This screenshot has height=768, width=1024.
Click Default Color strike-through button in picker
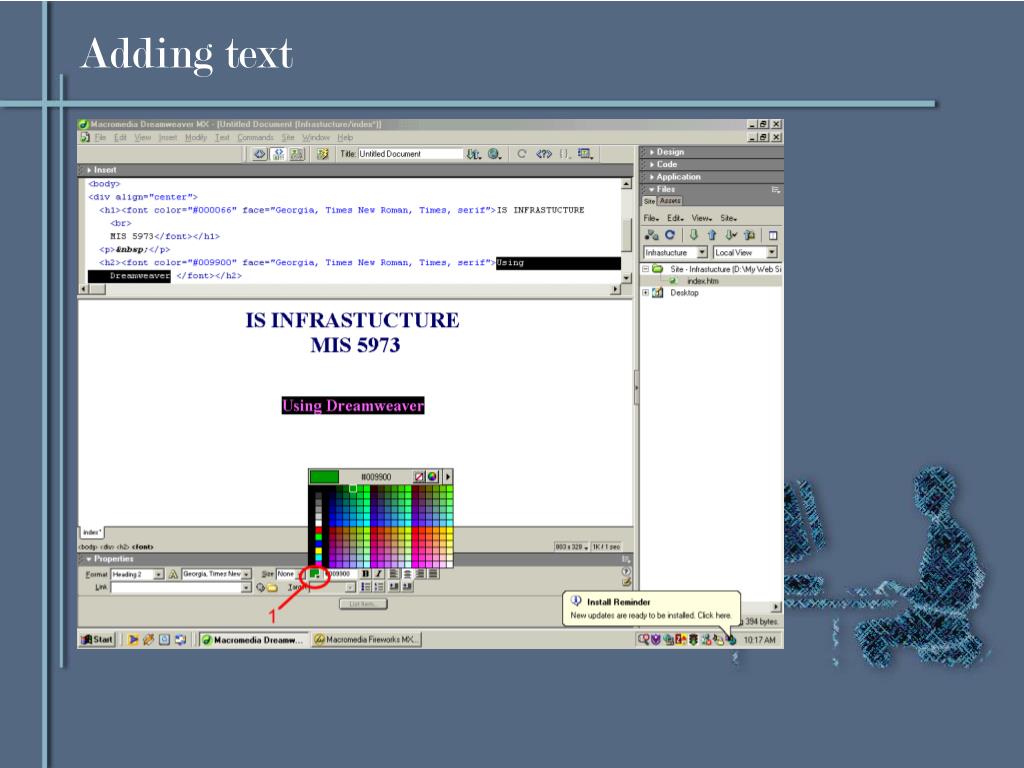click(419, 477)
